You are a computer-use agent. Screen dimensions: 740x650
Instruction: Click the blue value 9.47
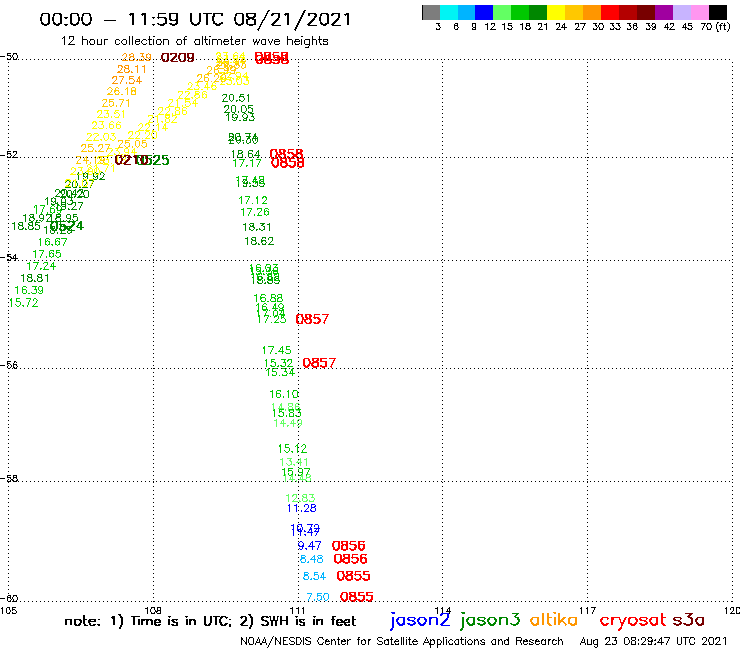coord(309,546)
